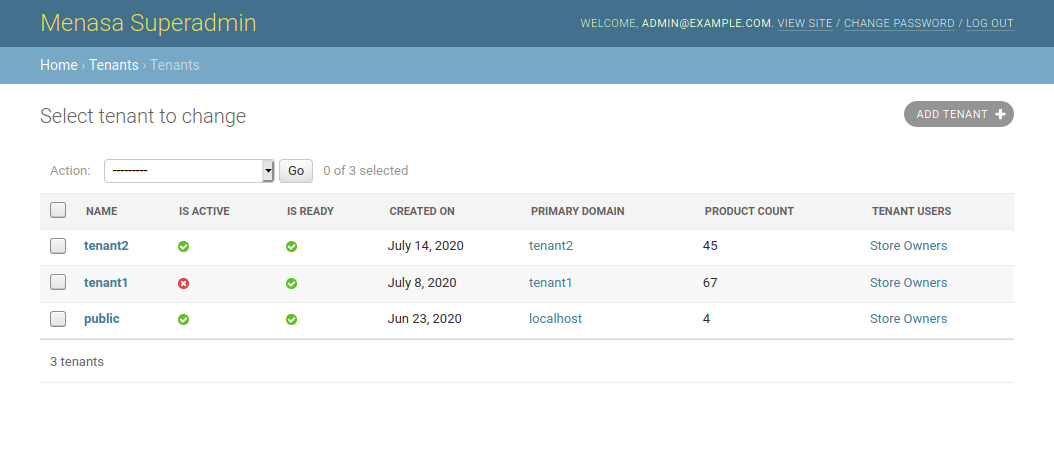Click product count 45

point(710,245)
